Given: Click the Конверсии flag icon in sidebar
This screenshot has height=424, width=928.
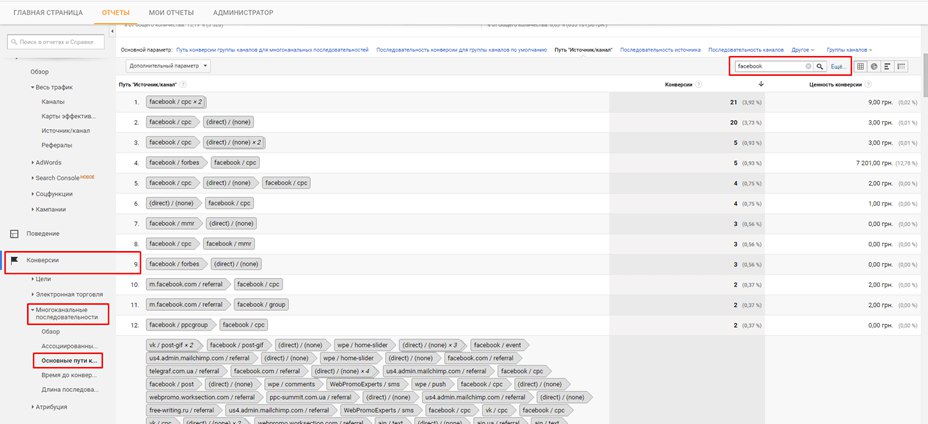Looking at the screenshot, I should click(14, 260).
